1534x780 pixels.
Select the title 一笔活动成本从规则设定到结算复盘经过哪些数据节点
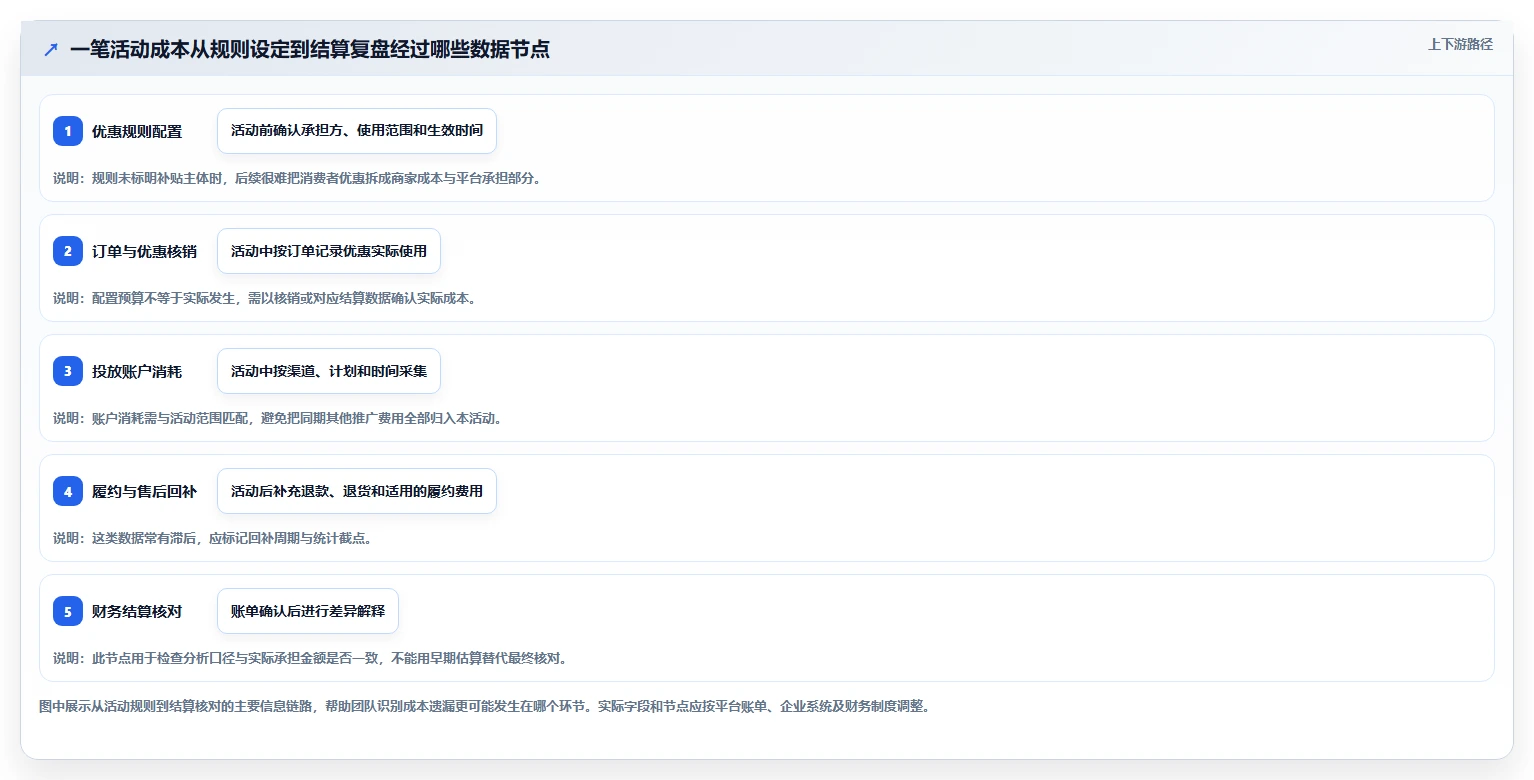tap(310, 49)
